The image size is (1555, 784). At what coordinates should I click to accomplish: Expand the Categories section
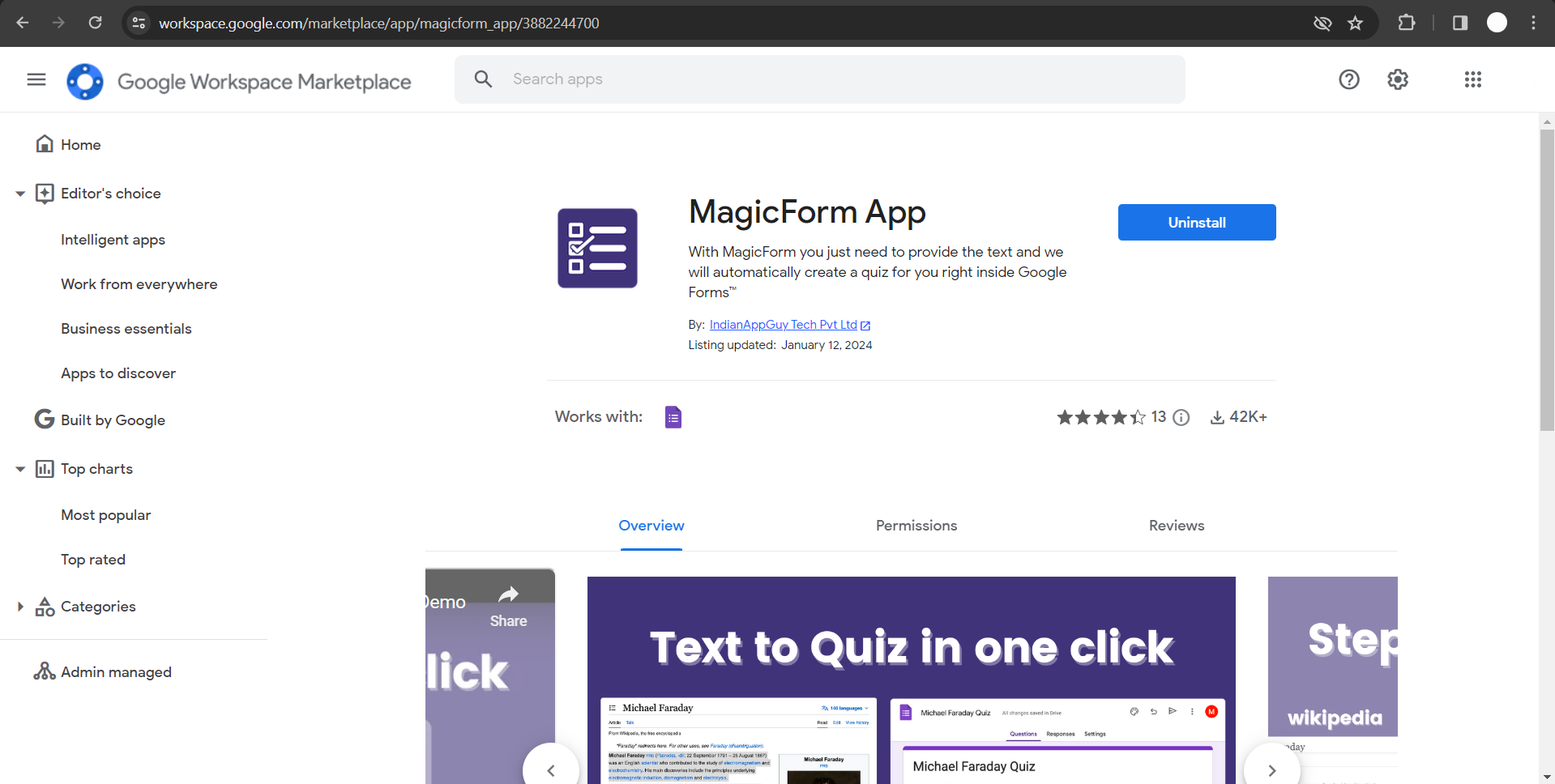20,607
